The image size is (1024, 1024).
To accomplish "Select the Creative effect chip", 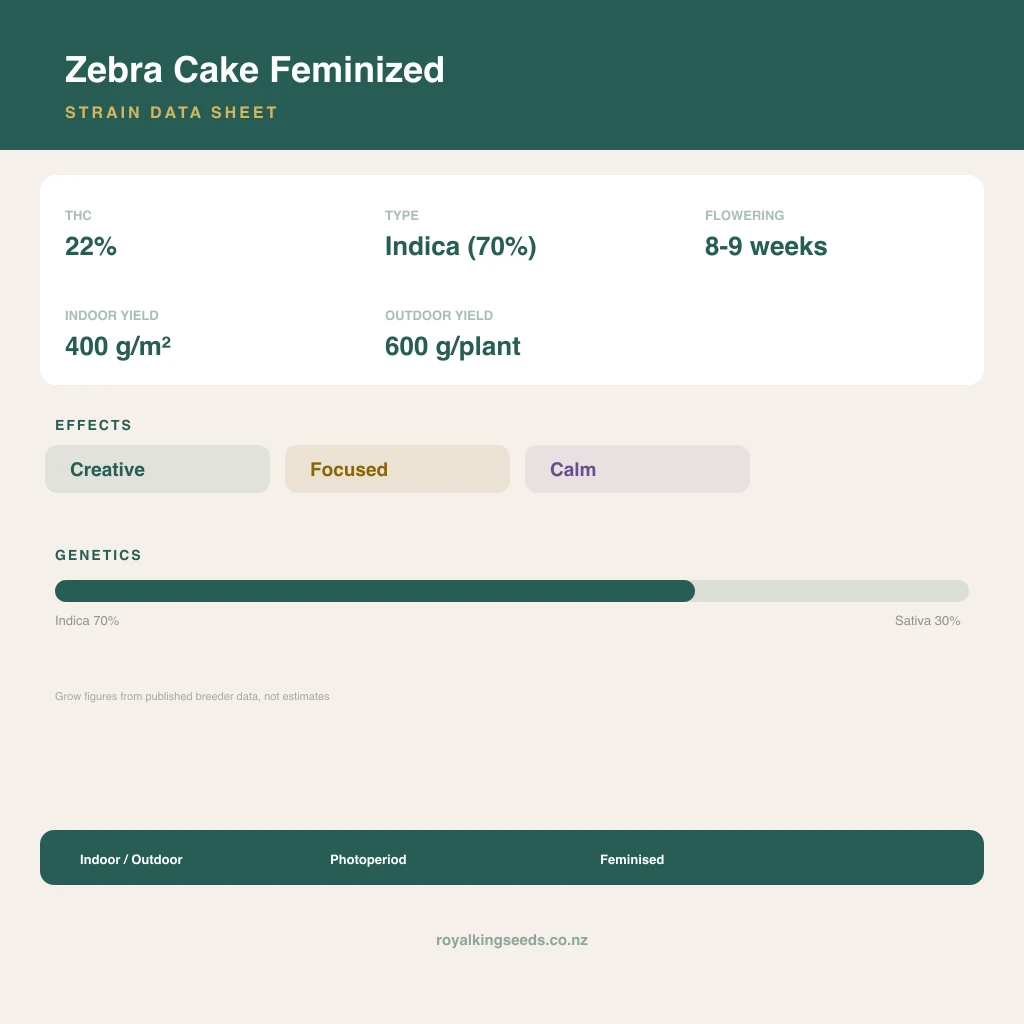I will (x=157, y=469).
